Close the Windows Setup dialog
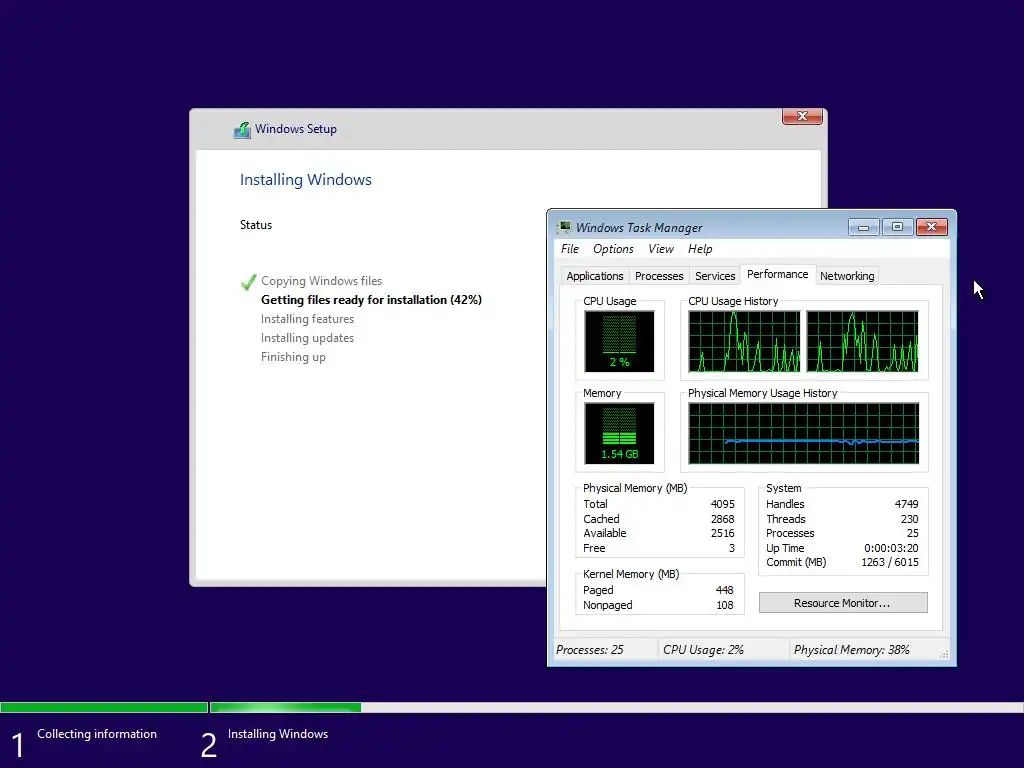The image size is (1024, 768). pos(802,116)
